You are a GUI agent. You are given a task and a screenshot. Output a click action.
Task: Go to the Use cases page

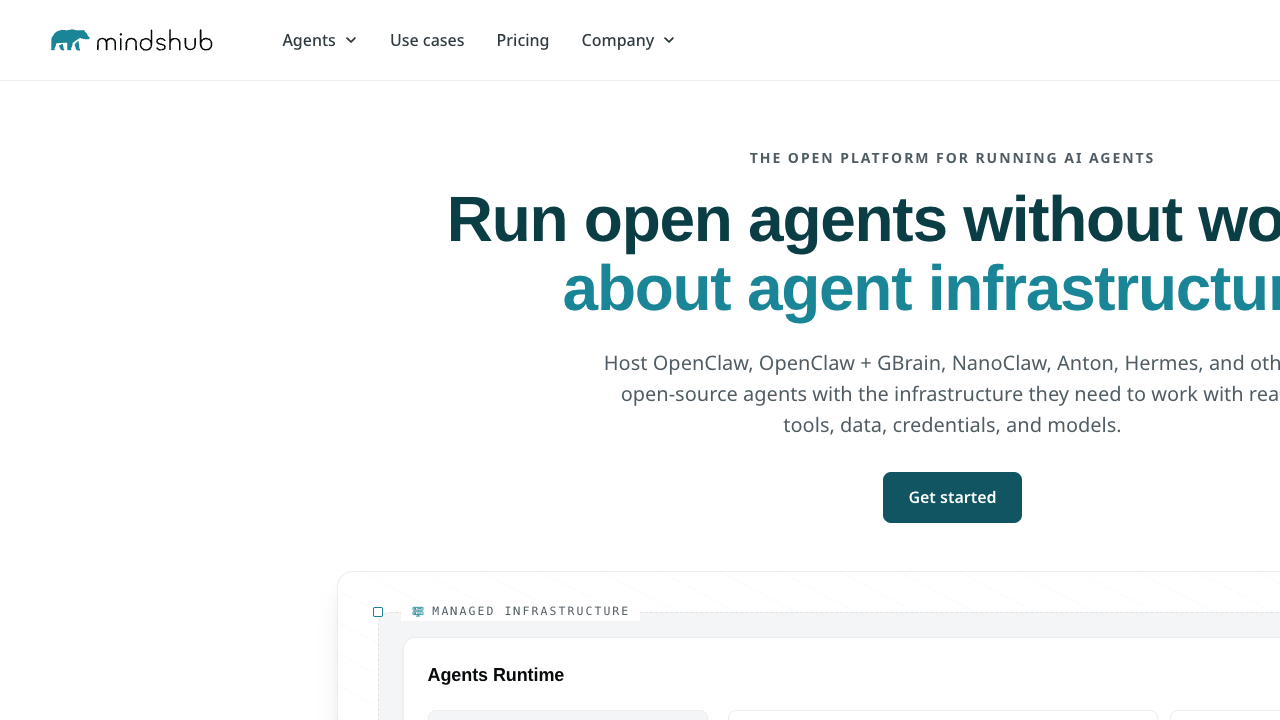(x=427, y=40)
